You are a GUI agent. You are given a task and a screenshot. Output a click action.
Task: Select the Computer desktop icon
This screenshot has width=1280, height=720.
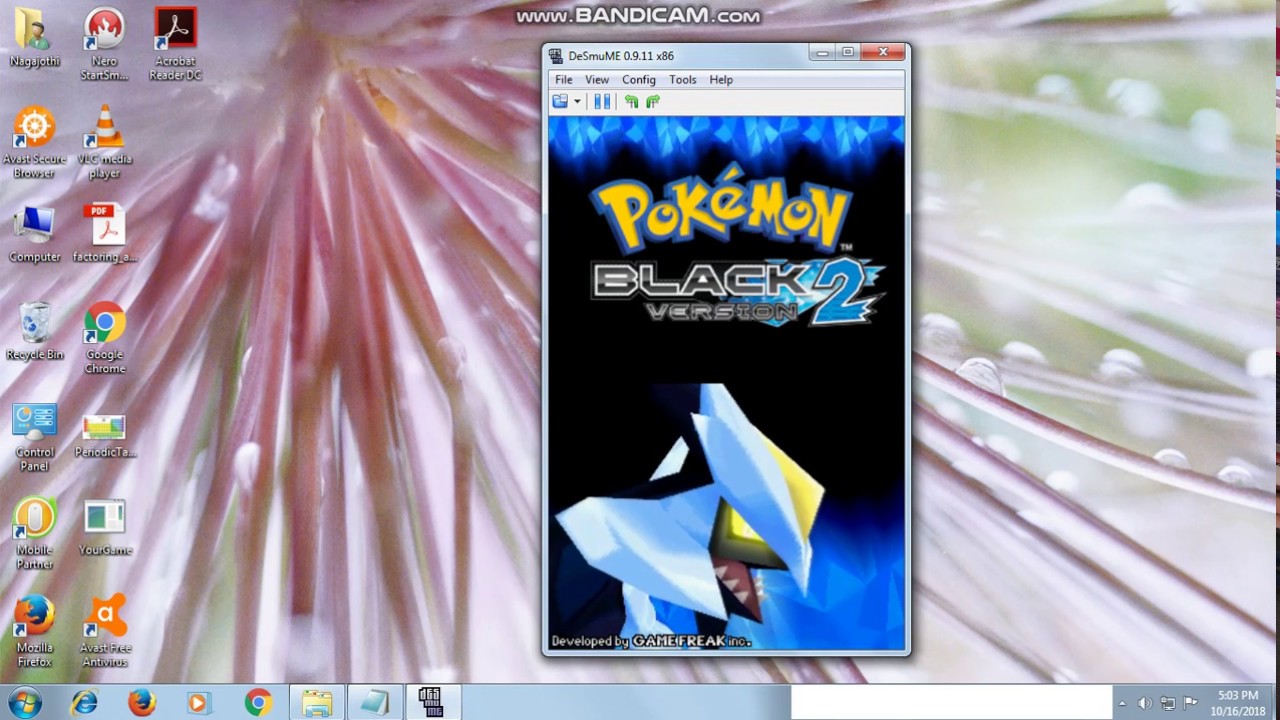[x=34, y=233]
